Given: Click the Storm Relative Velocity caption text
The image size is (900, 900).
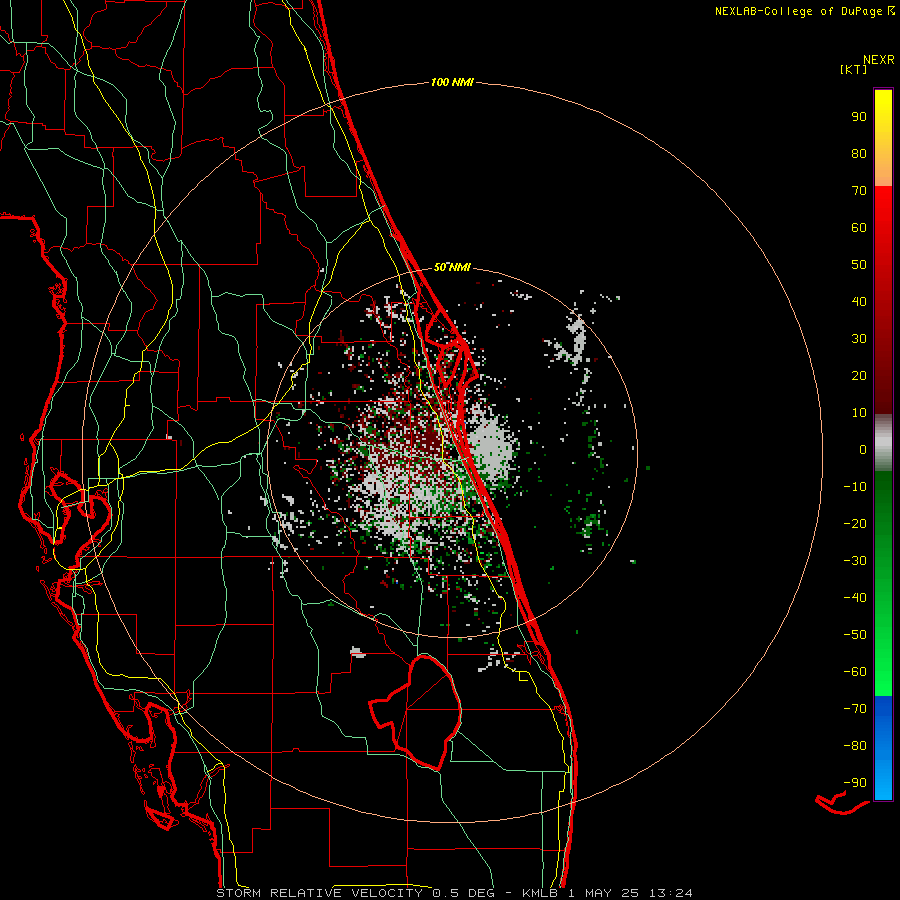Looking at the screenshot, I should click(454, 893).
